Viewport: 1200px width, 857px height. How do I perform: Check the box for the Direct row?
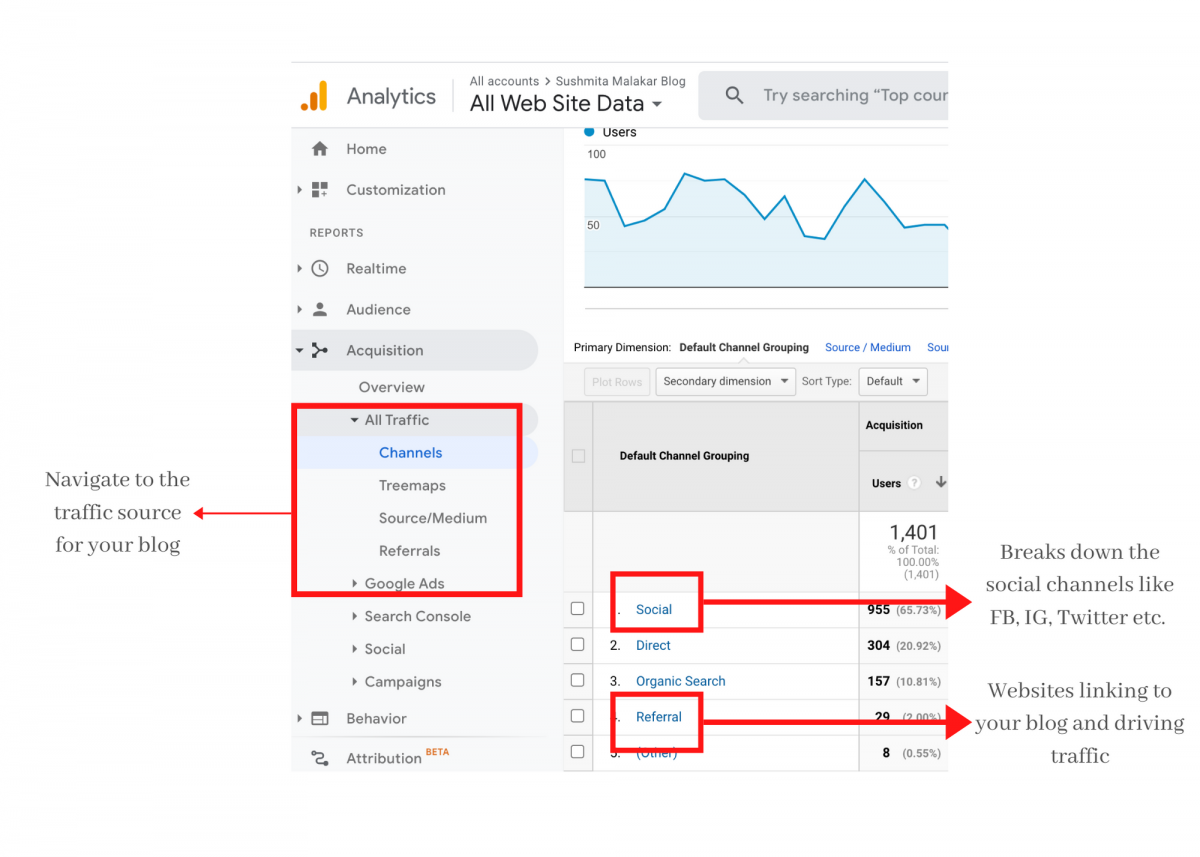click(x=577, y=644)
